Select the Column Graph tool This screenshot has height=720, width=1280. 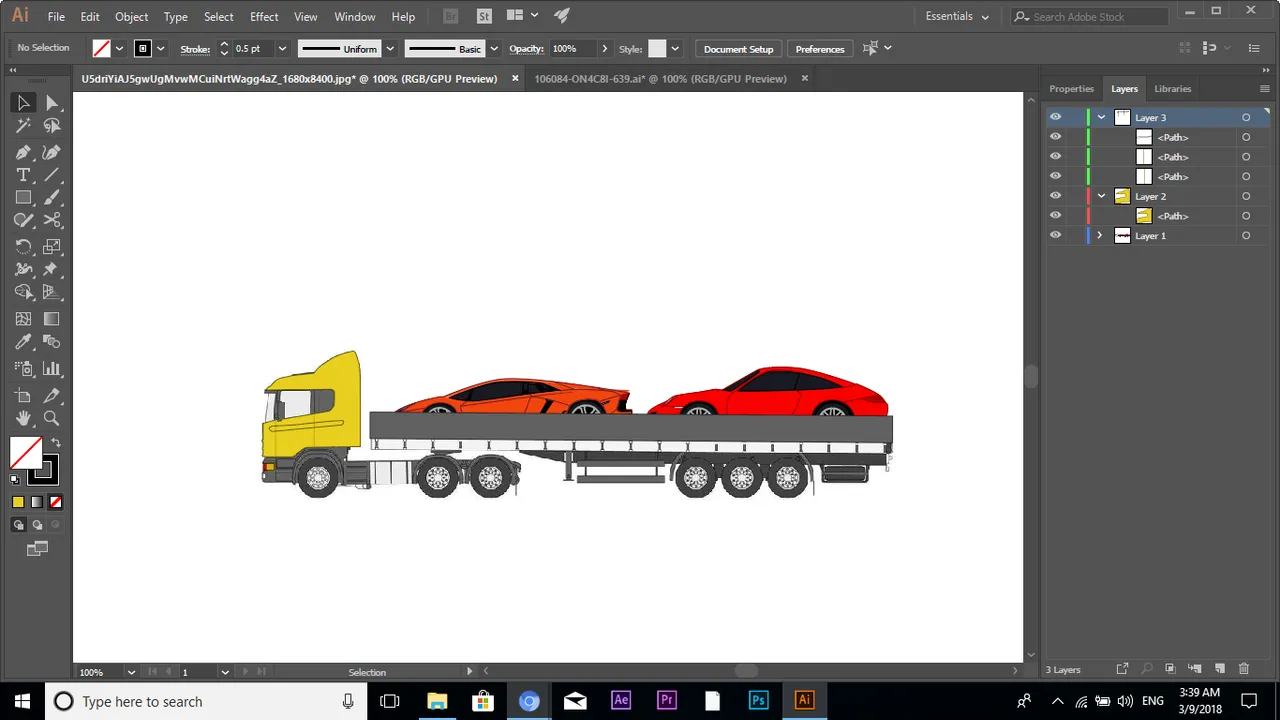(52, 368)
